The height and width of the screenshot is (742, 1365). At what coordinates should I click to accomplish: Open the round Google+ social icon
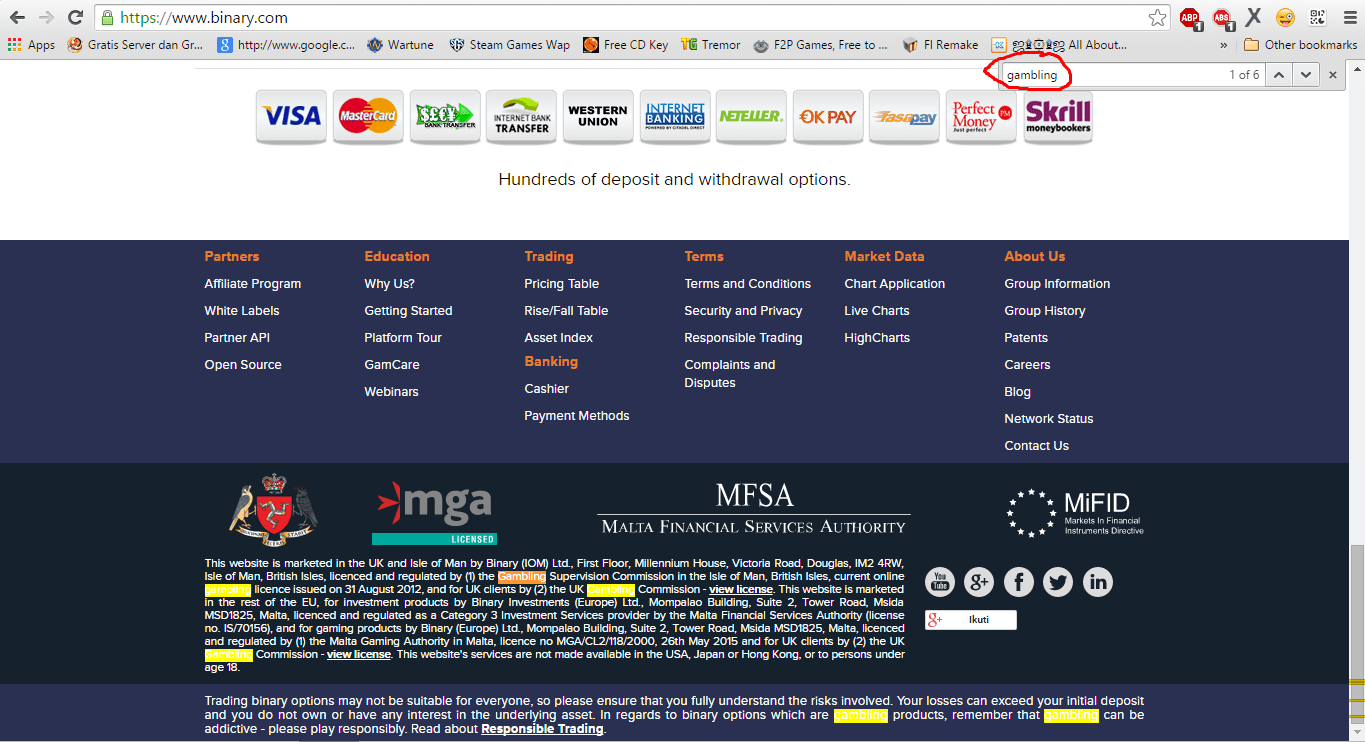click(x=979, y=582)
